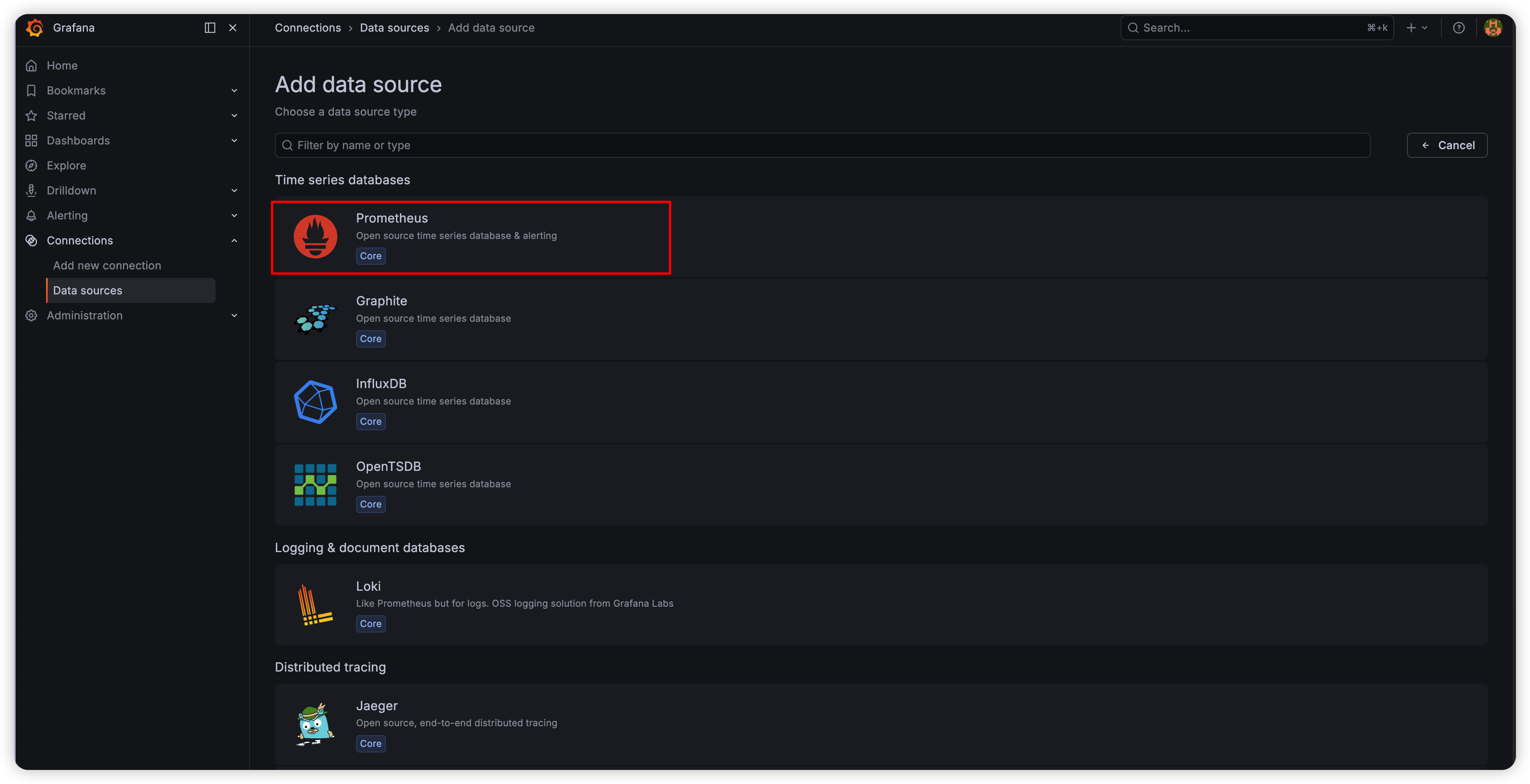Click the Explore compass icon
This screenshot has width=1530, height=784.
coord(32,165)
